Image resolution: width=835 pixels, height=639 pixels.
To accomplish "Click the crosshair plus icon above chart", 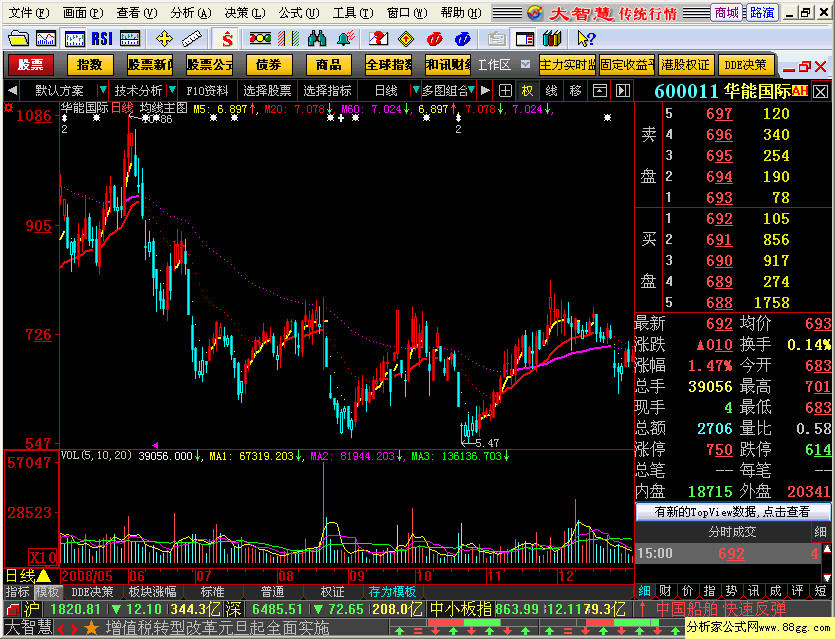I will click(x=505, y=91).
